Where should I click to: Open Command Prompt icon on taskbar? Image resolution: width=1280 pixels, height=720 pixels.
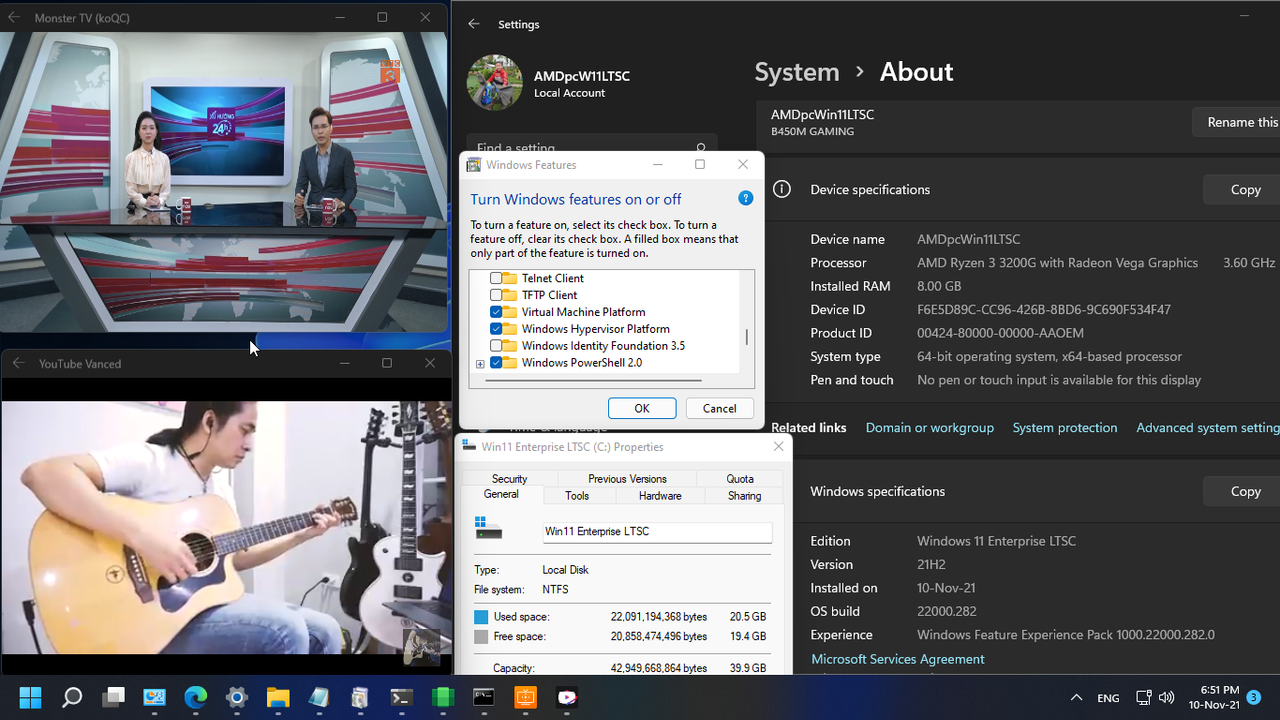click(484, 697)
